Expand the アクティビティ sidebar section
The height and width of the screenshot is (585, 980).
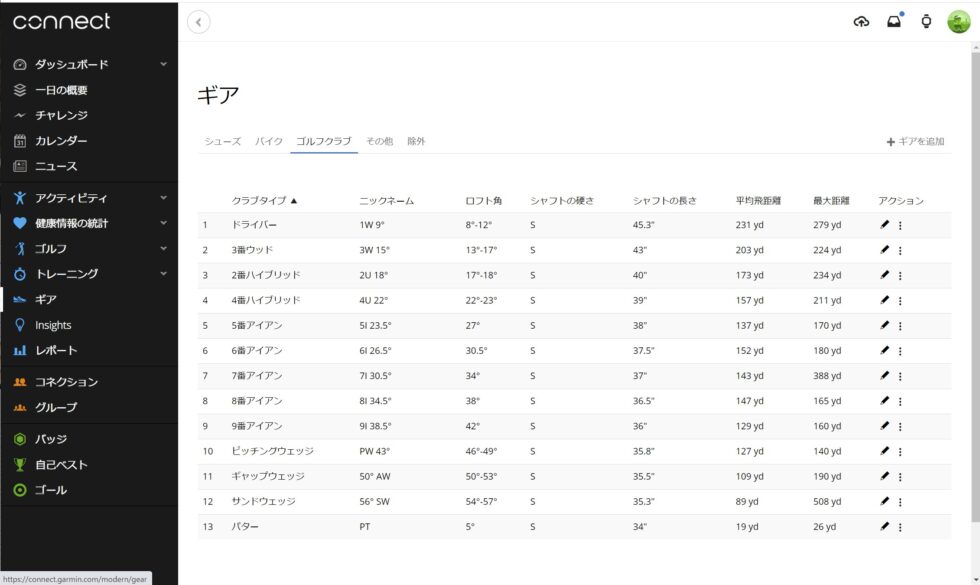(164, 198)
